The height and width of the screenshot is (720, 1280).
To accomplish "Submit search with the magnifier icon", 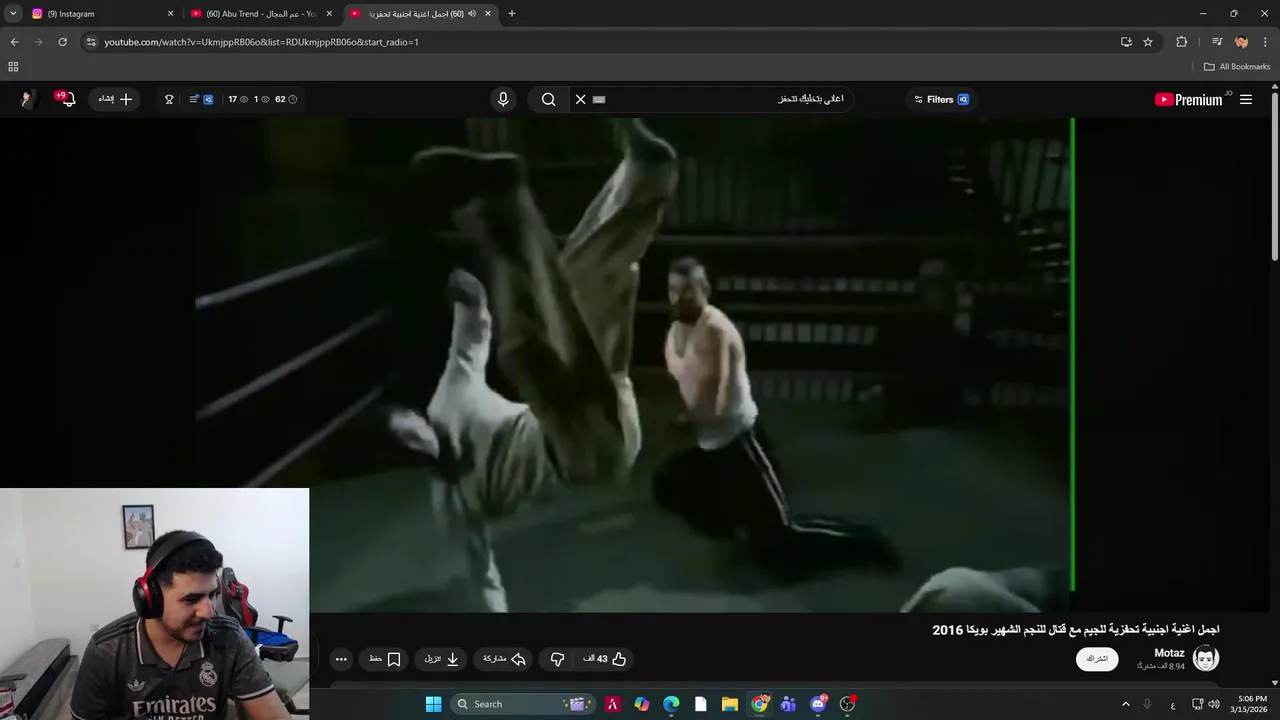I will pyautogui.click(x=549, y=99).
